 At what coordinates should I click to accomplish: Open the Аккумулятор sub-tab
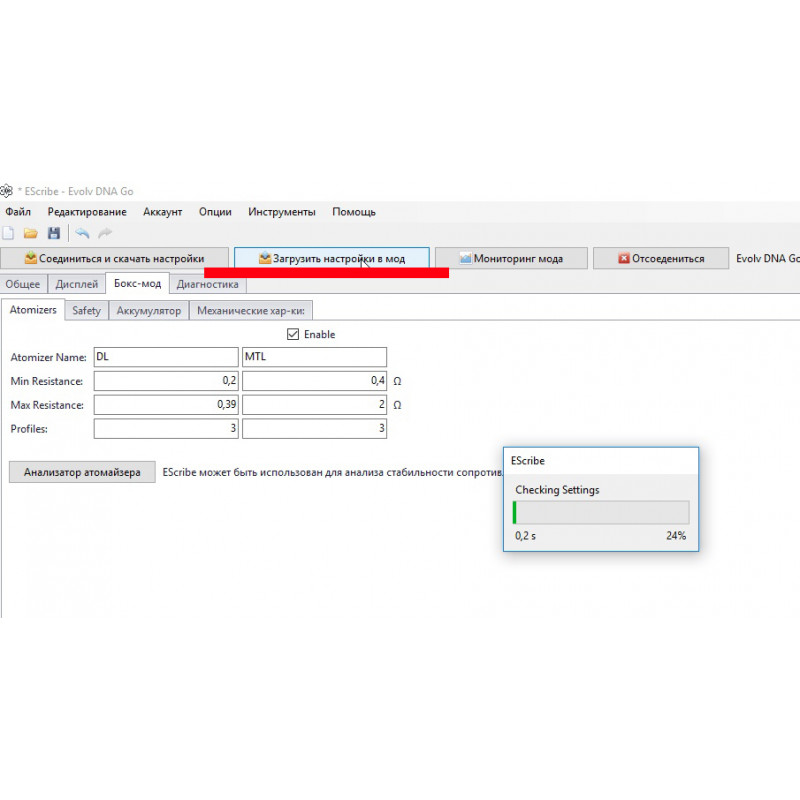[x=149, y=310]
